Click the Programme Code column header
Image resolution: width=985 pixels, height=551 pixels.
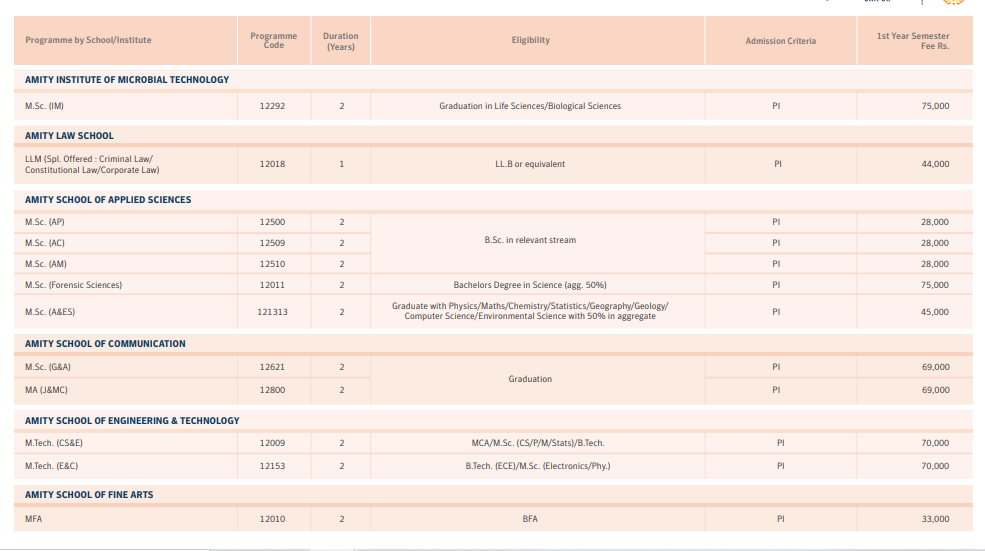(273, 41)
